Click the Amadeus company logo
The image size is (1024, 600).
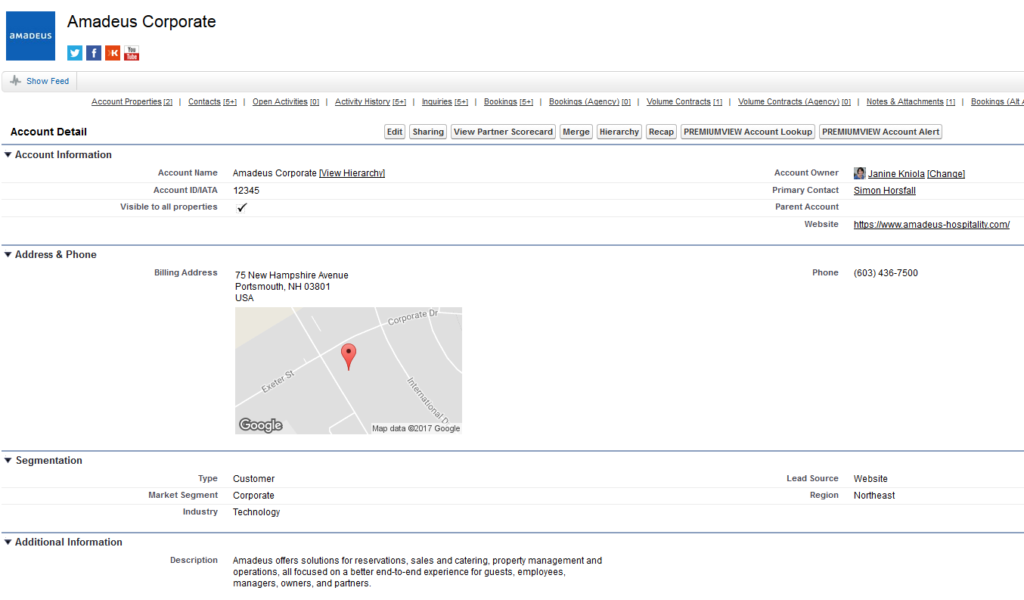point(31,36)
